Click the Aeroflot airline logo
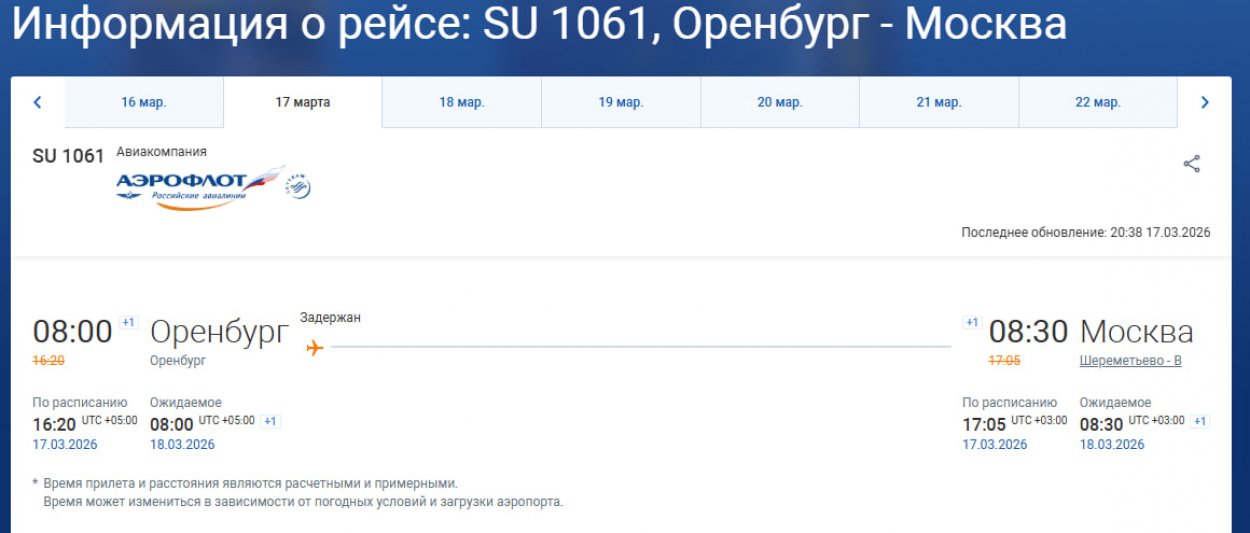Screen dimensions: 1250x533 tap(198, 186)
